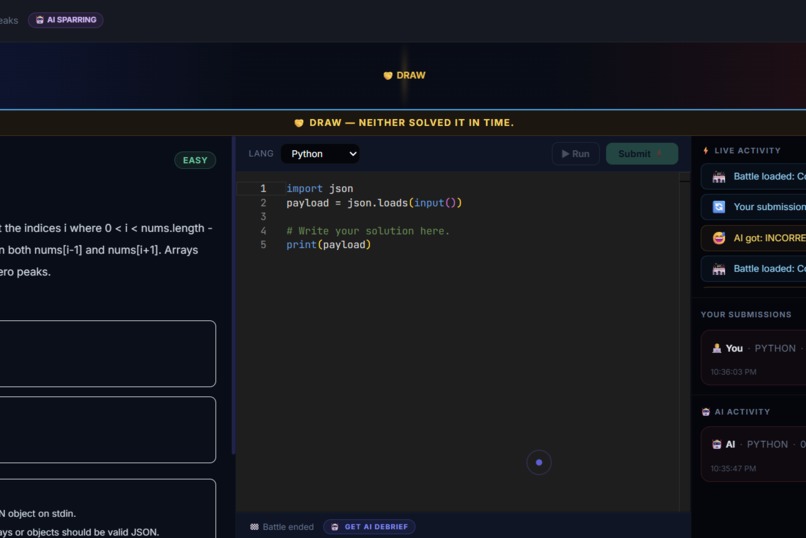Click the user avatar icon beside You
Viewport: 806px width, 538px height.
coord(717,348)
